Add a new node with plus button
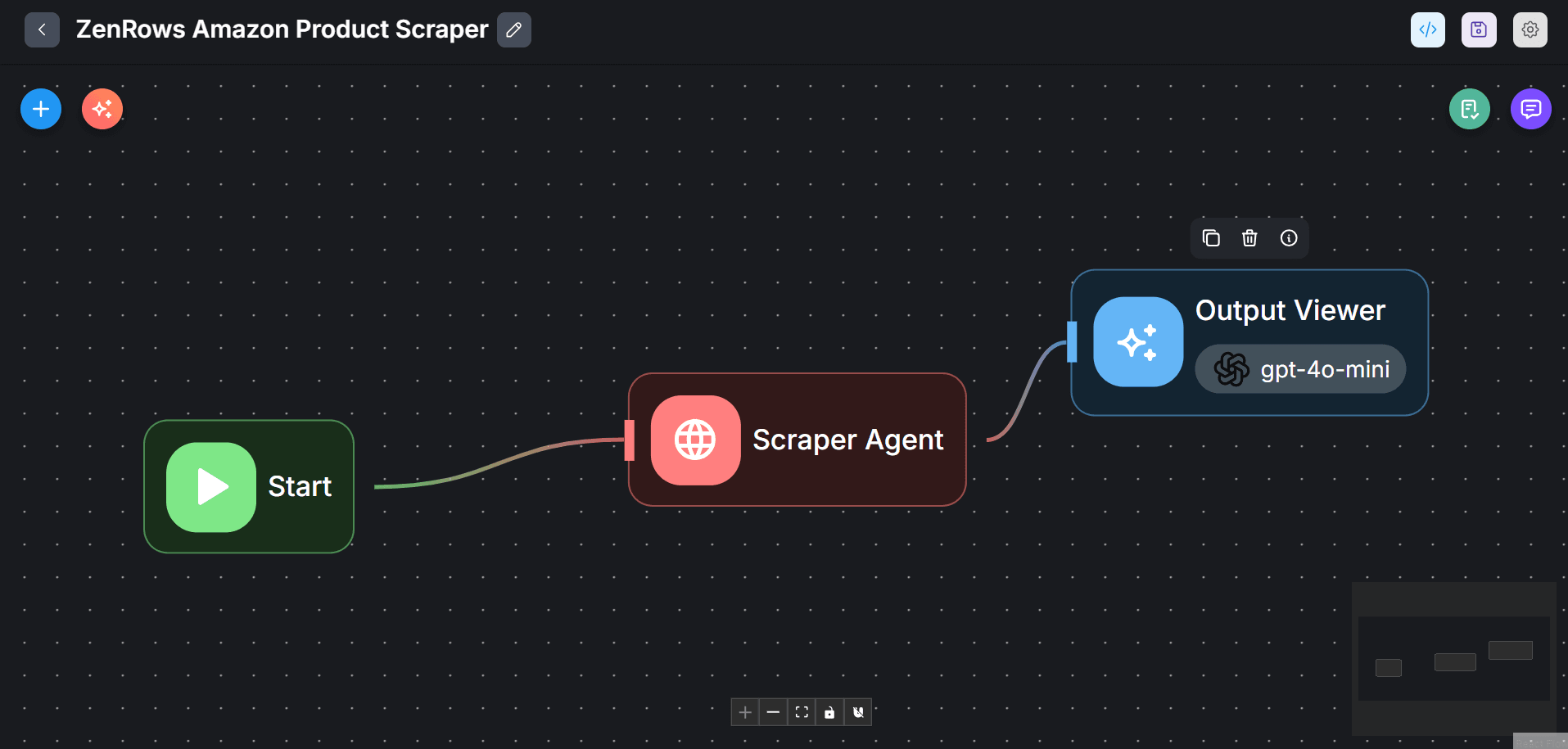Viewport: 1568px width, 749px height. click(41, 109)
